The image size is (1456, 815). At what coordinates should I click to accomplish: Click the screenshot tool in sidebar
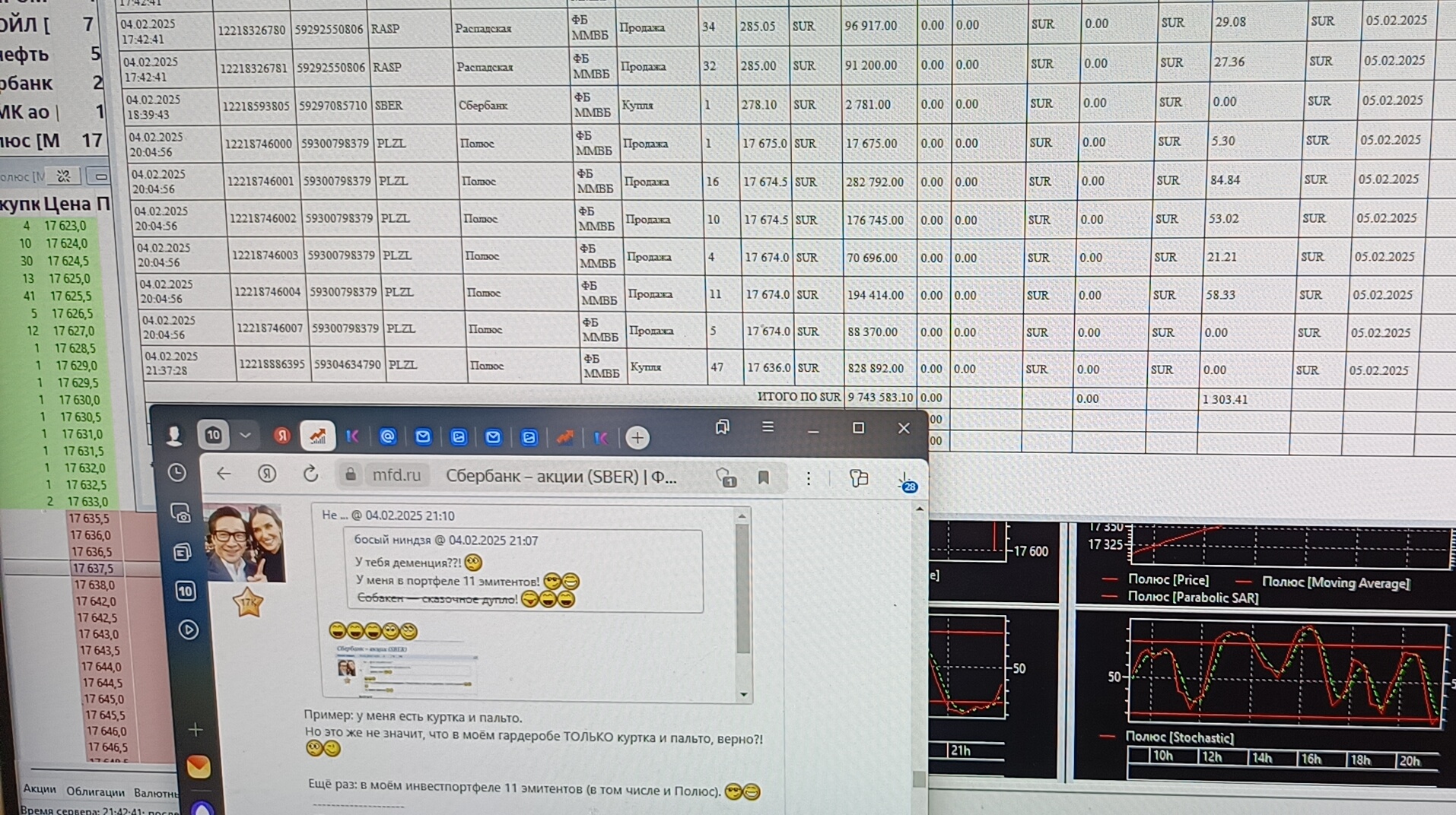180,514
